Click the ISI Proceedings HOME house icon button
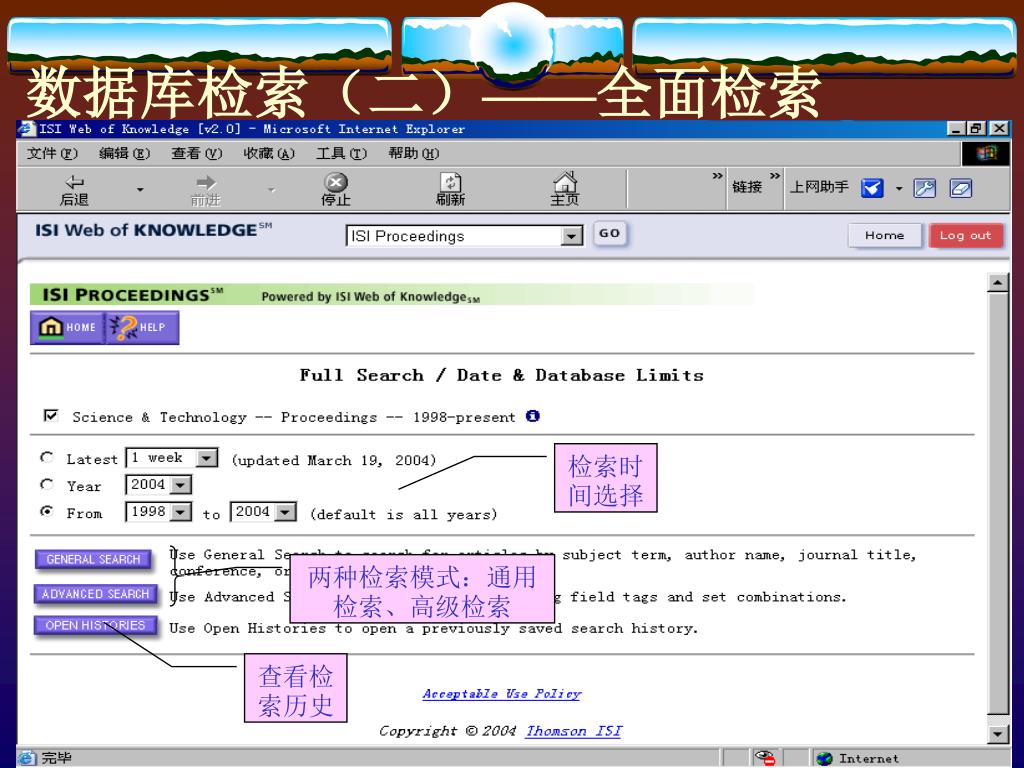Image resolution: width=1024 pixels, height=768 pixels. pos(67,327)
